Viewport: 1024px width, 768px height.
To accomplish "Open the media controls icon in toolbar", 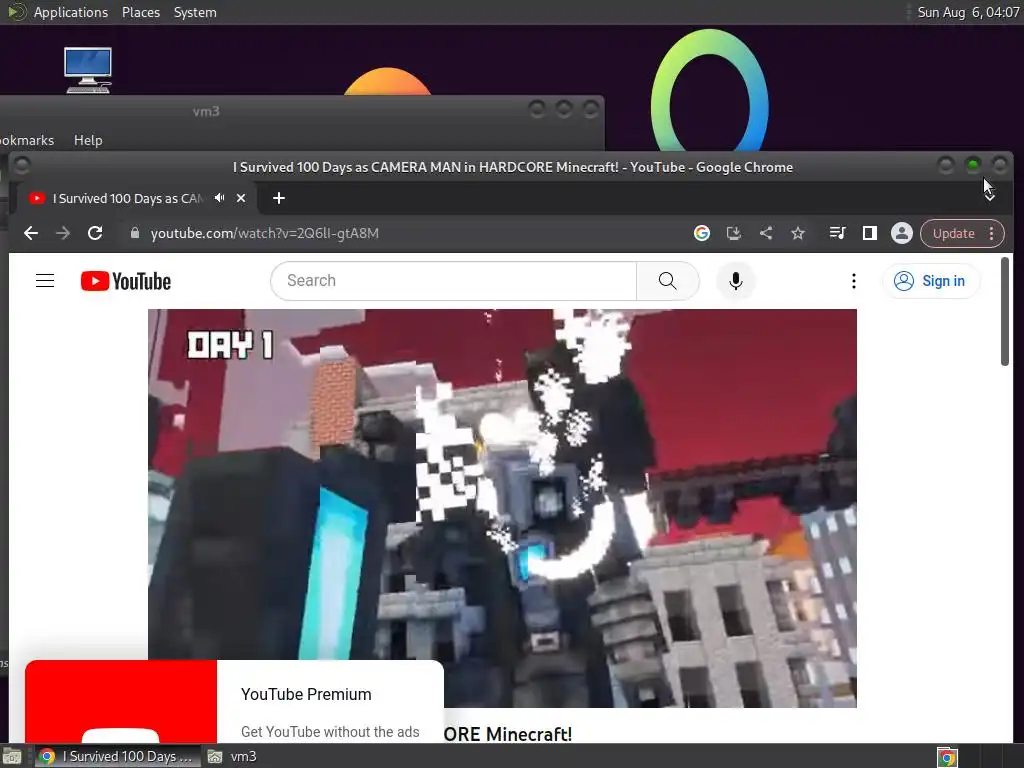I will point(837,233).
